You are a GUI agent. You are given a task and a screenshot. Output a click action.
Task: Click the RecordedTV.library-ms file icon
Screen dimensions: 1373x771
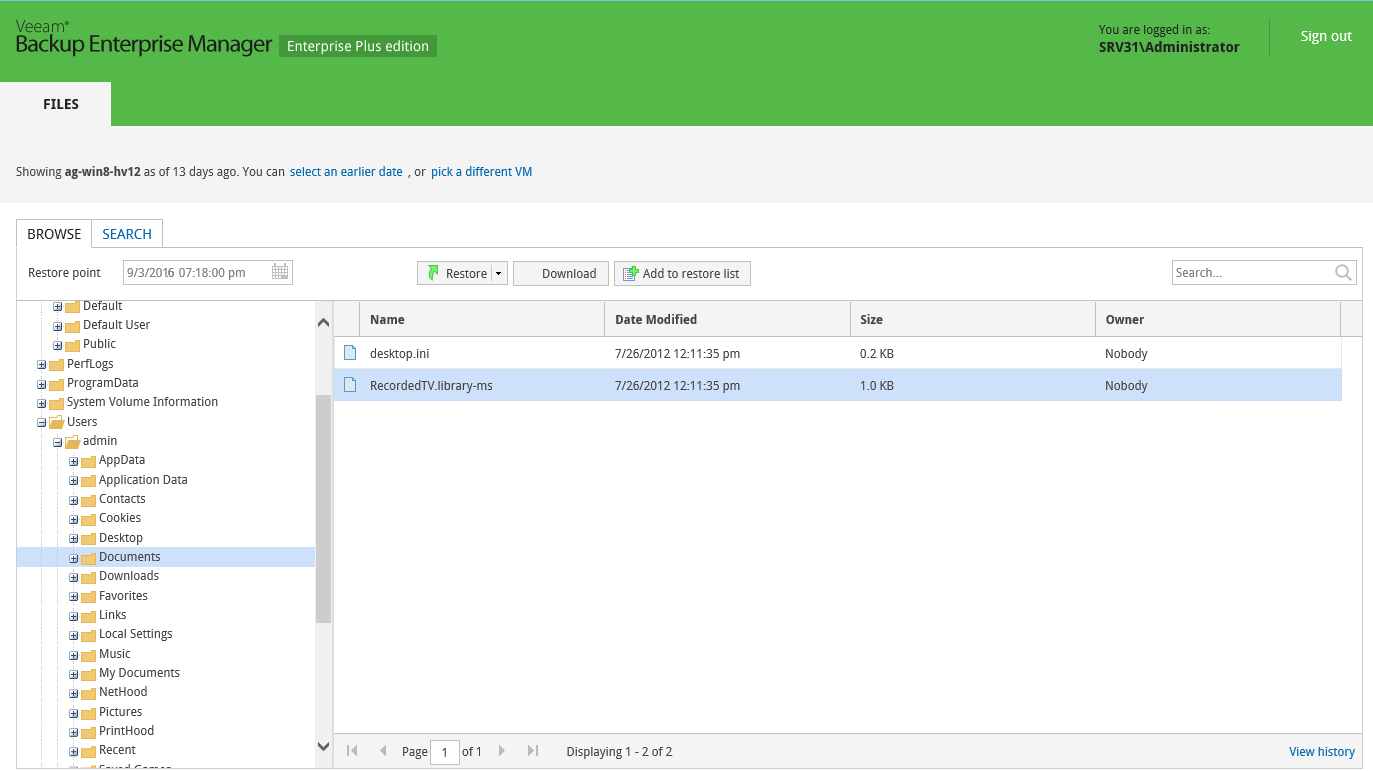350,385
